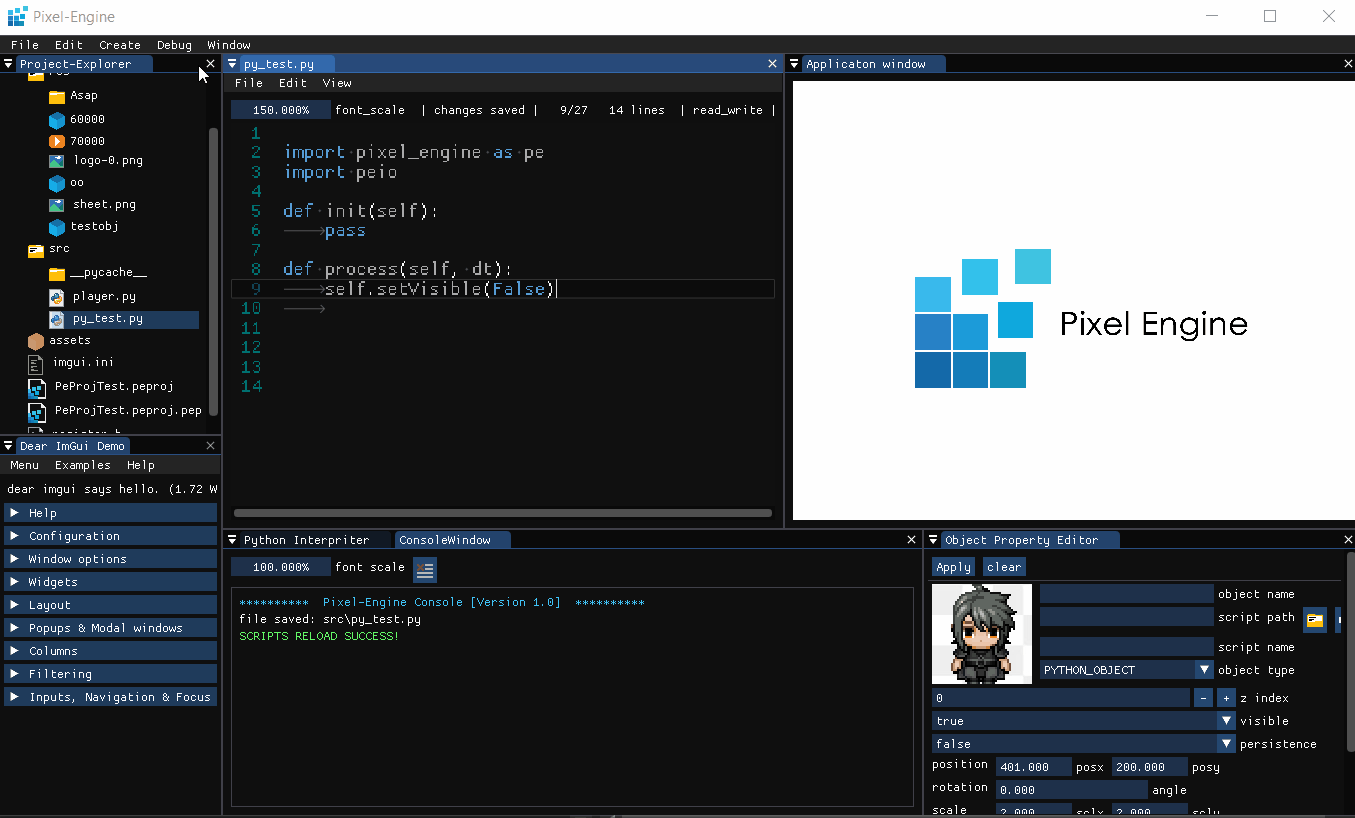This screenshot has width=1355, height=818.
Task: Expand the Columns section
Action: click(x=110, y=651)
